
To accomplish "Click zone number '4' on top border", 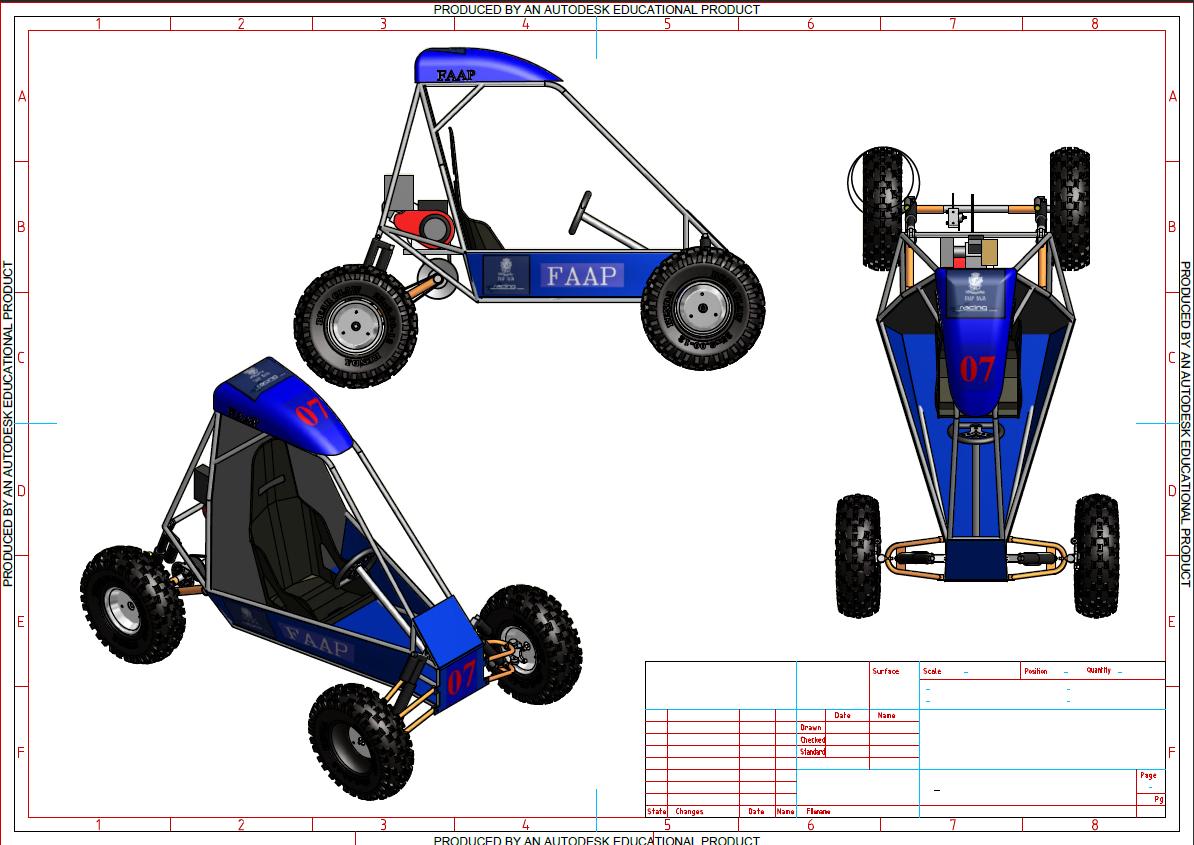I will (525, 24).
